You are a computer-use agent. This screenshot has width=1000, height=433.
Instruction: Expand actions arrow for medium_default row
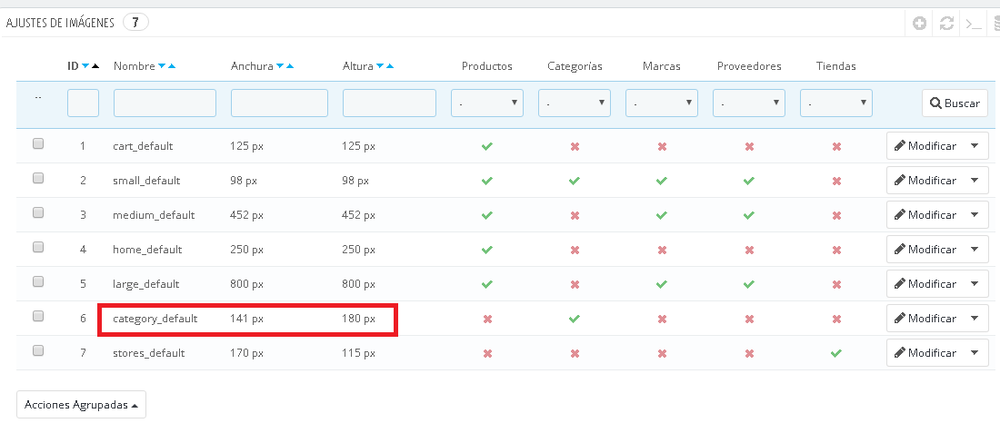coord(974,215)
